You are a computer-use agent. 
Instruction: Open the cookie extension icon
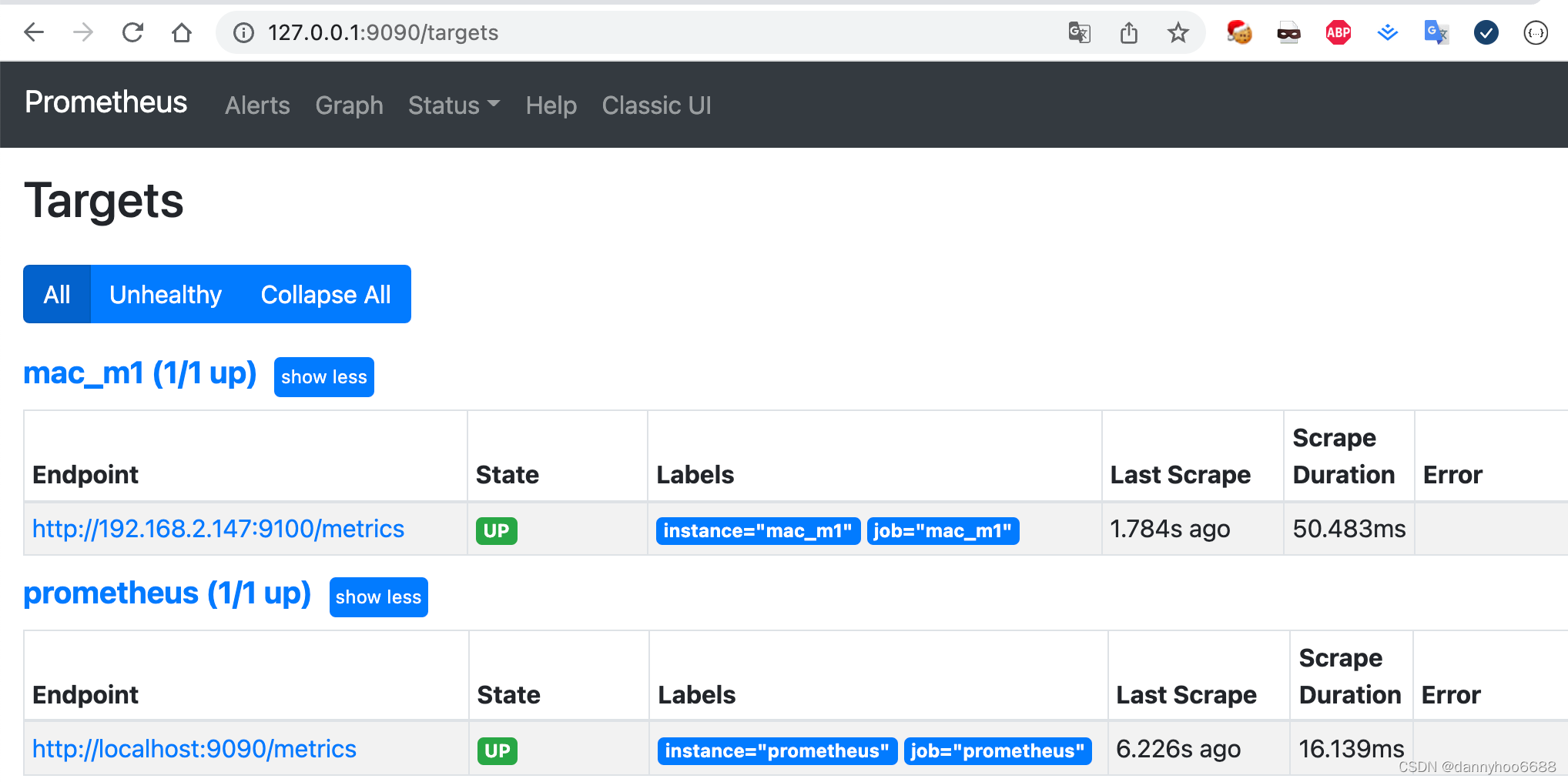pos(1239,32)
